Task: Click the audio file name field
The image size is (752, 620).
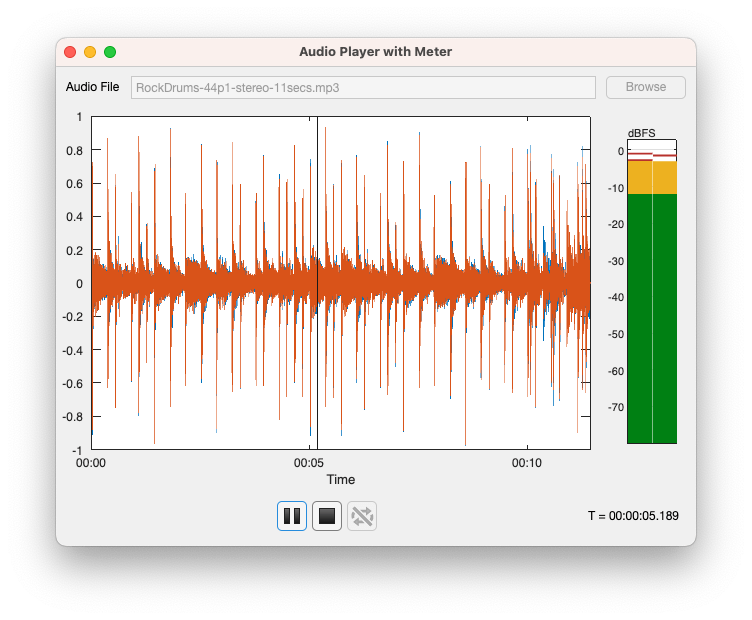Action: point(363,87)
